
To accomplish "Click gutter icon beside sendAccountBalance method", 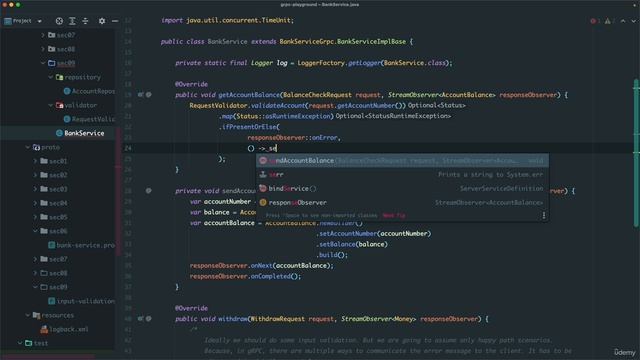I will click(x=149, y=191).
